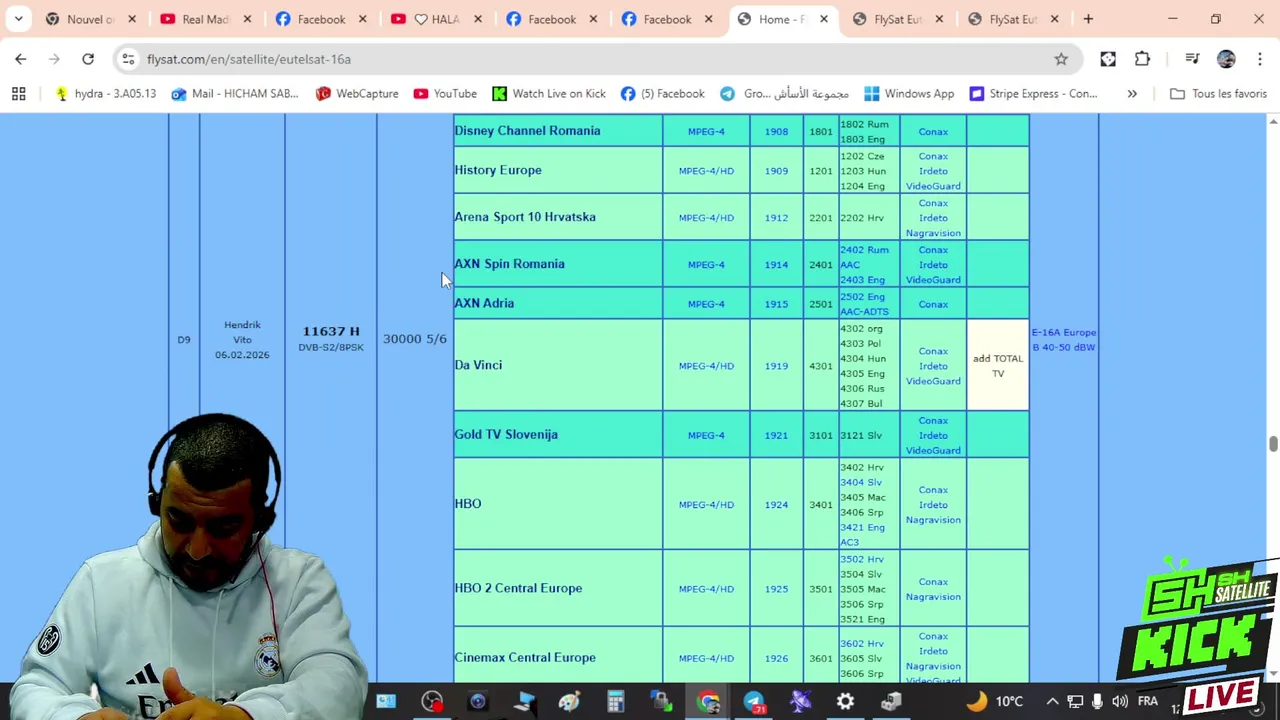Open the History Europe channel link
The width and height of the screenshot is (1280, 720).
coord(498,170)
